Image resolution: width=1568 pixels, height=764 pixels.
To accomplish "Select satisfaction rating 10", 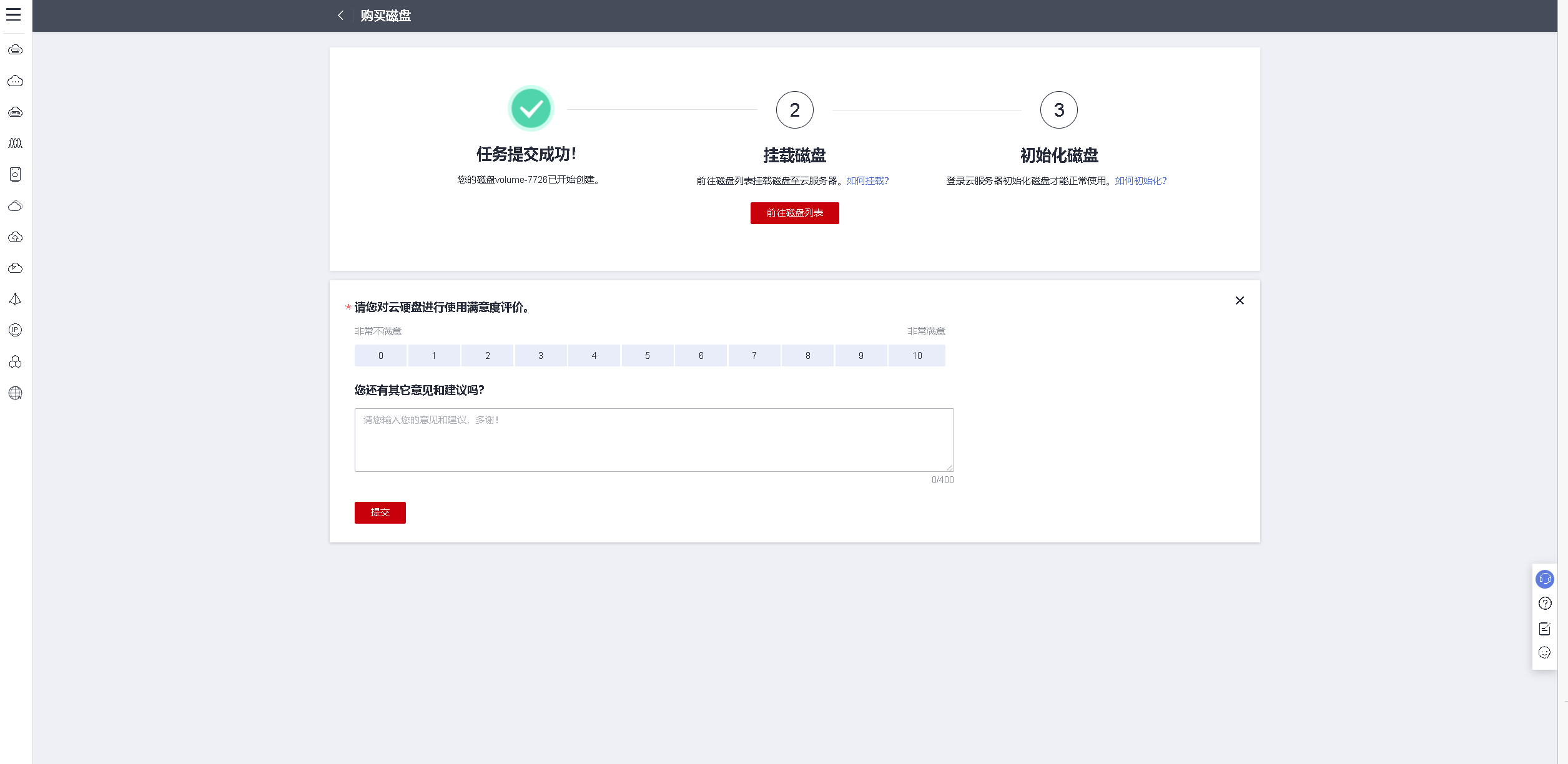I will click(917, 356).
